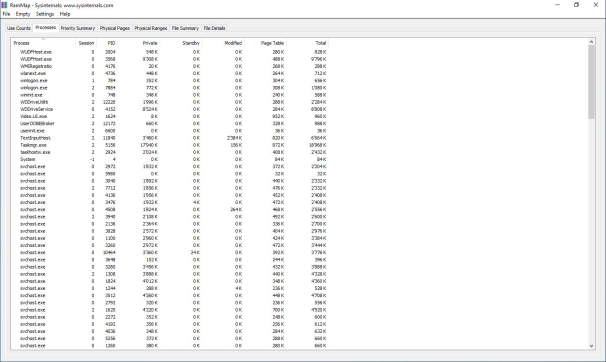
Task: Select the svchost.exe row with PID 2272
Action: (170, 317)
